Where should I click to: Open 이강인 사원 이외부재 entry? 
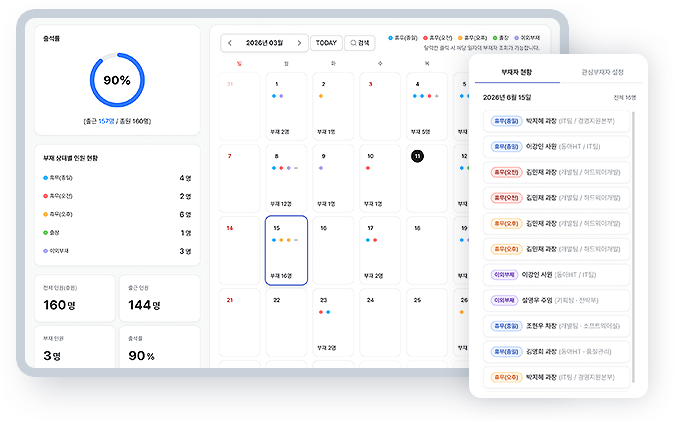[556, 275]
